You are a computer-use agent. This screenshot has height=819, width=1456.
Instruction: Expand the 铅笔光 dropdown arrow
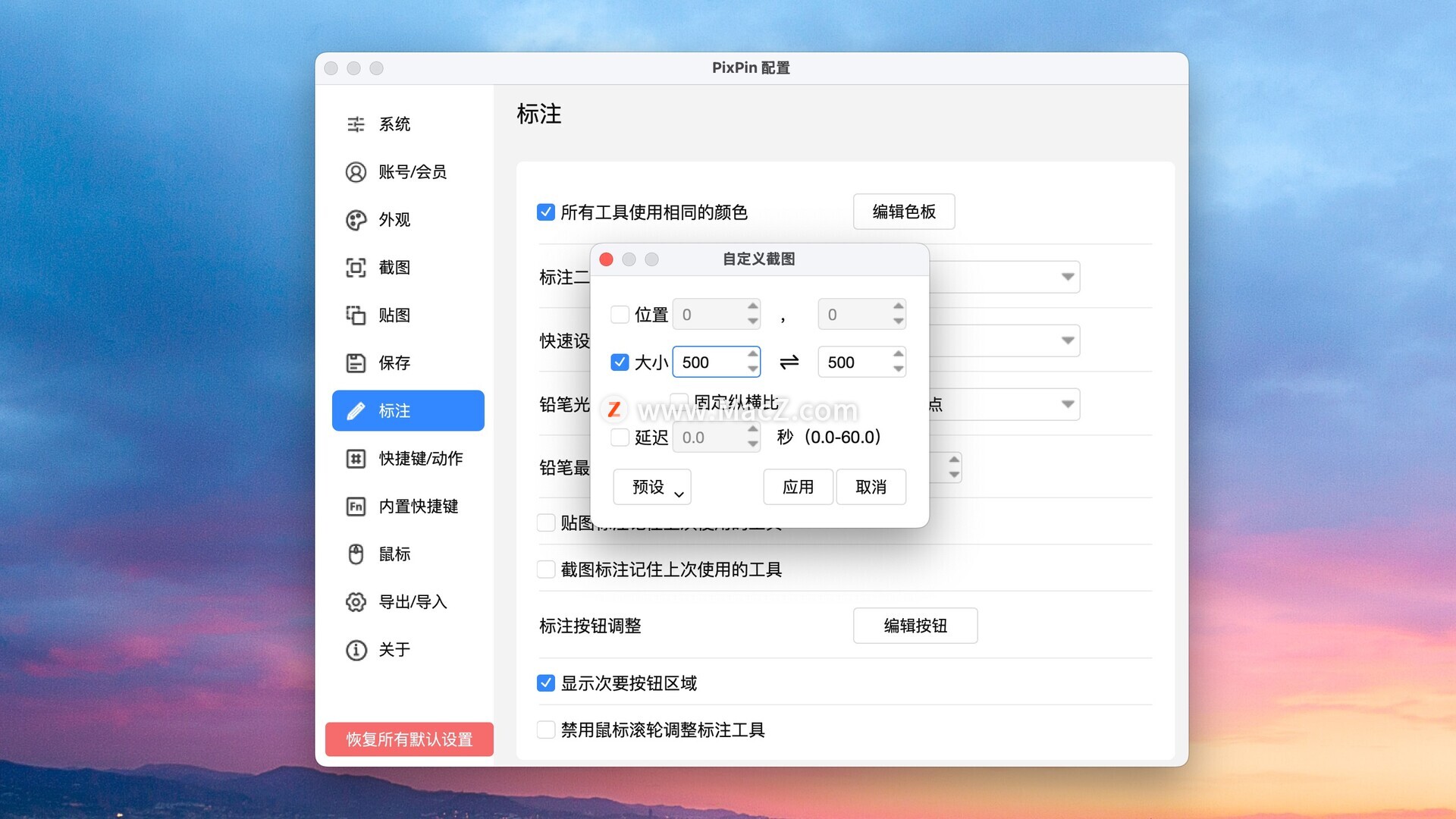tap(1067, 404)
